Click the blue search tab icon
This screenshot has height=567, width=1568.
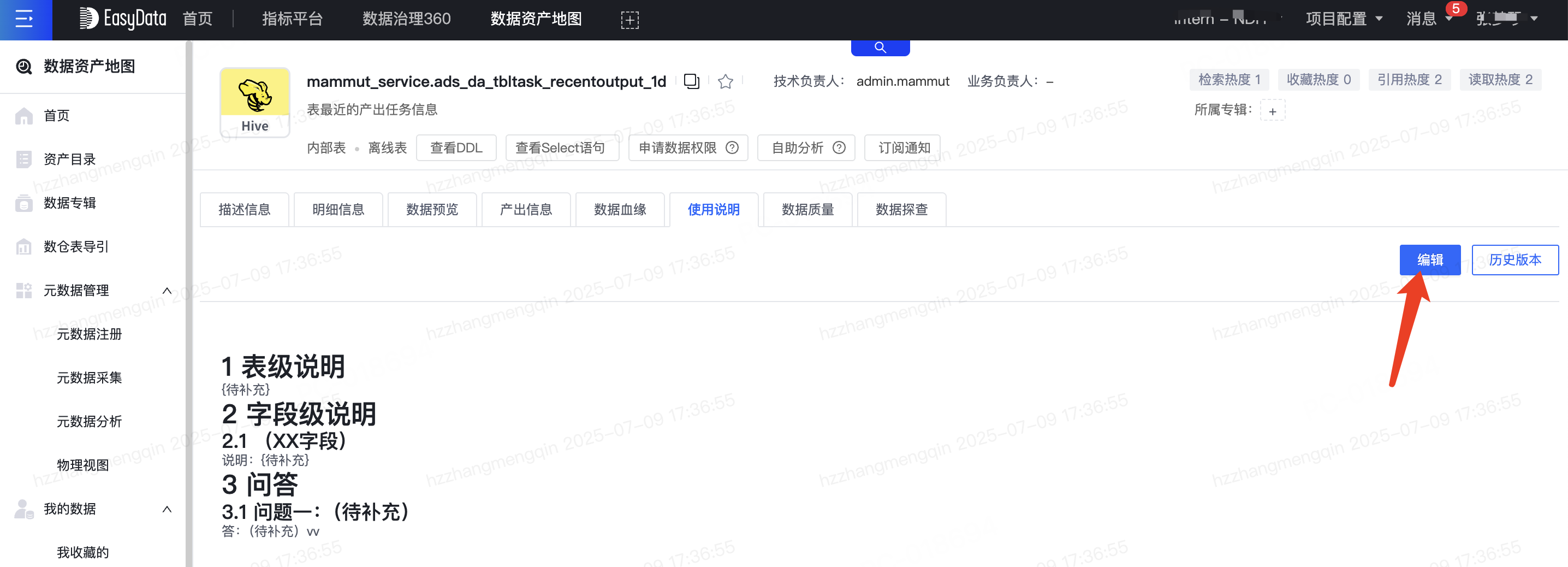(x=880, y=48)
